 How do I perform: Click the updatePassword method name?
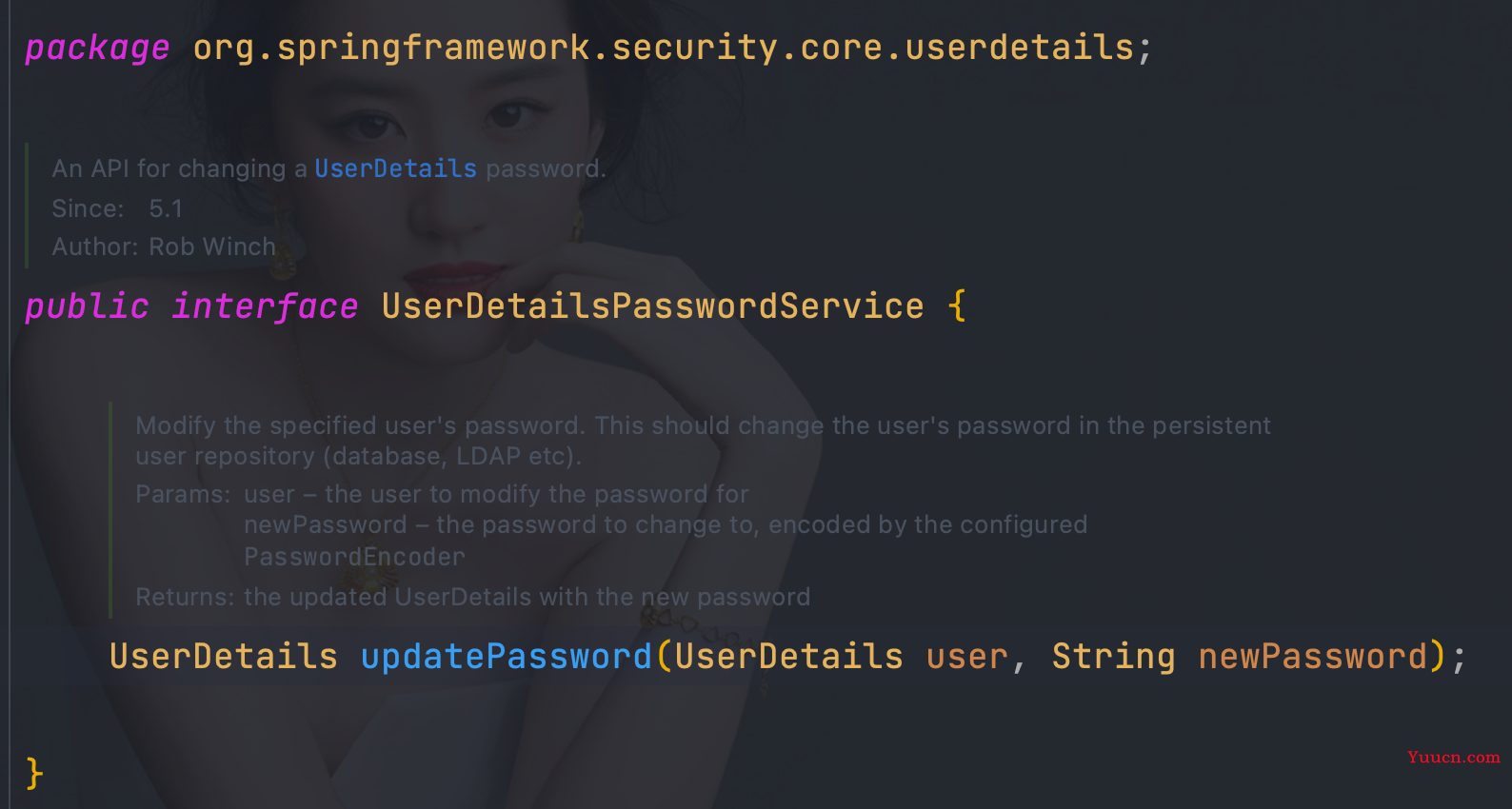coord(507,657)
